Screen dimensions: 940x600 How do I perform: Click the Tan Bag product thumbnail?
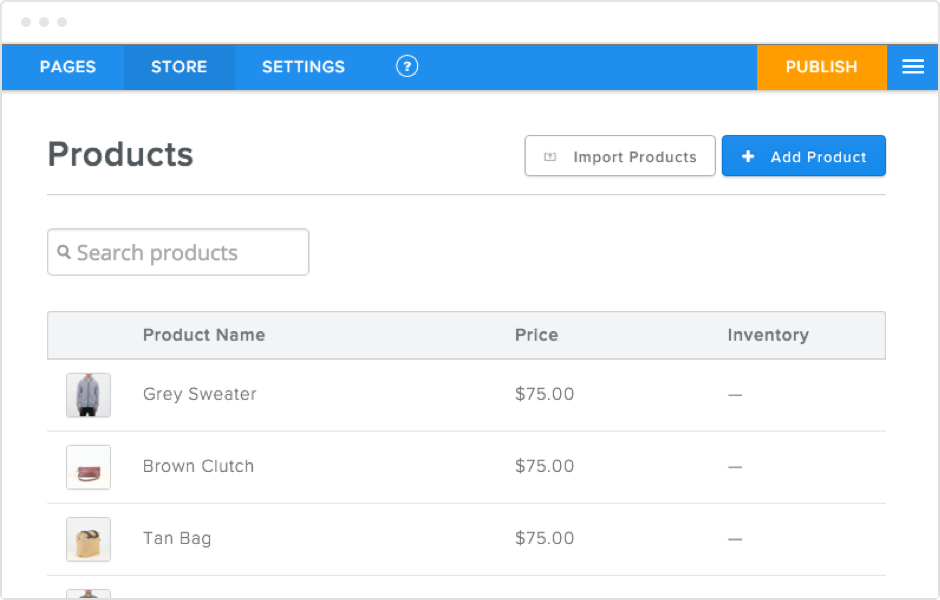[88, 538]
